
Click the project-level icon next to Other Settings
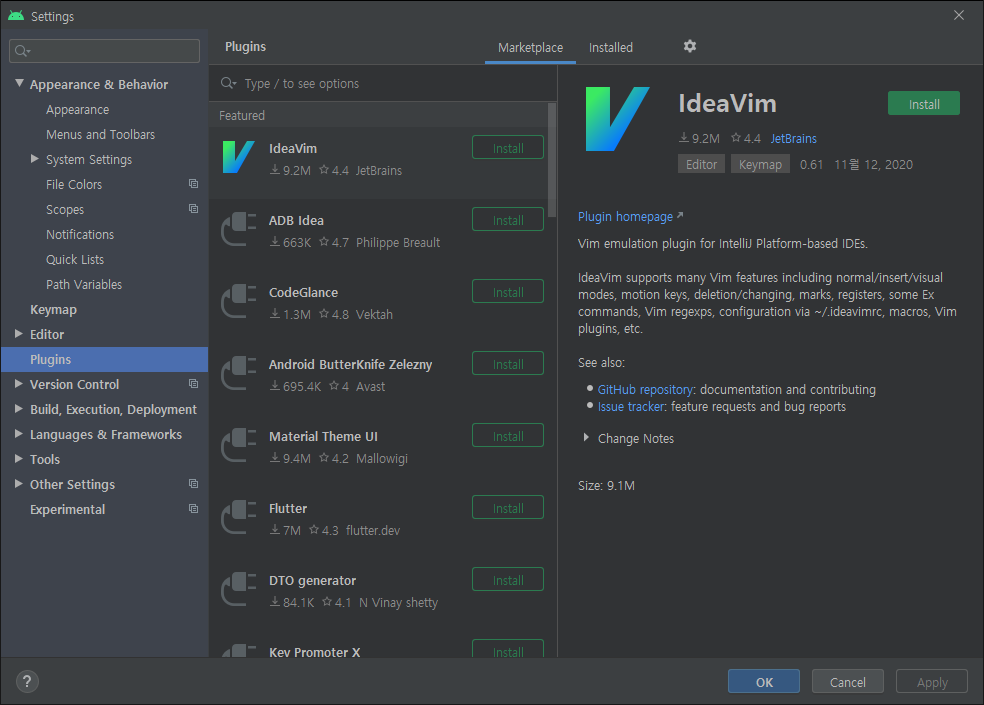click(193, 483)
